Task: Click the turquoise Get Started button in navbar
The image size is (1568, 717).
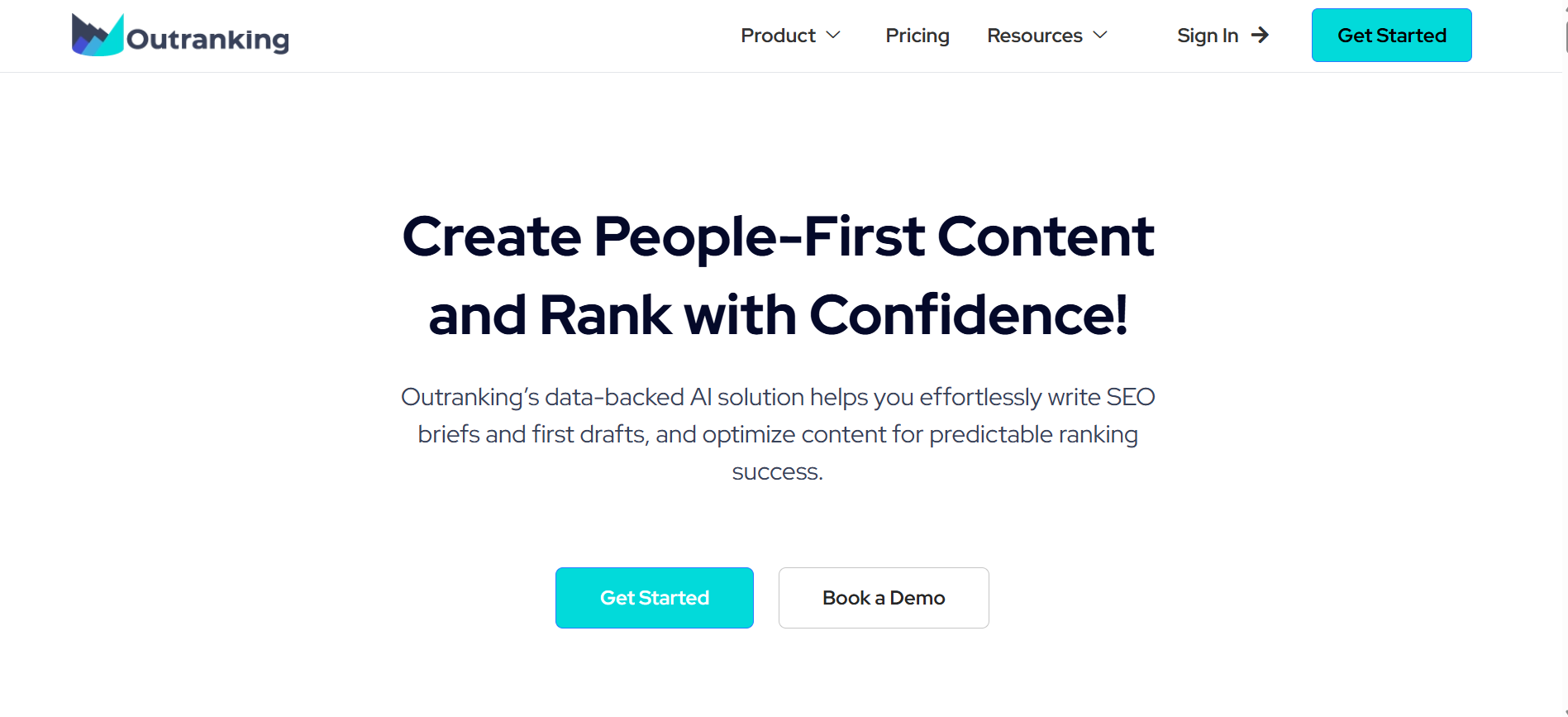Action: [1391, 35]
